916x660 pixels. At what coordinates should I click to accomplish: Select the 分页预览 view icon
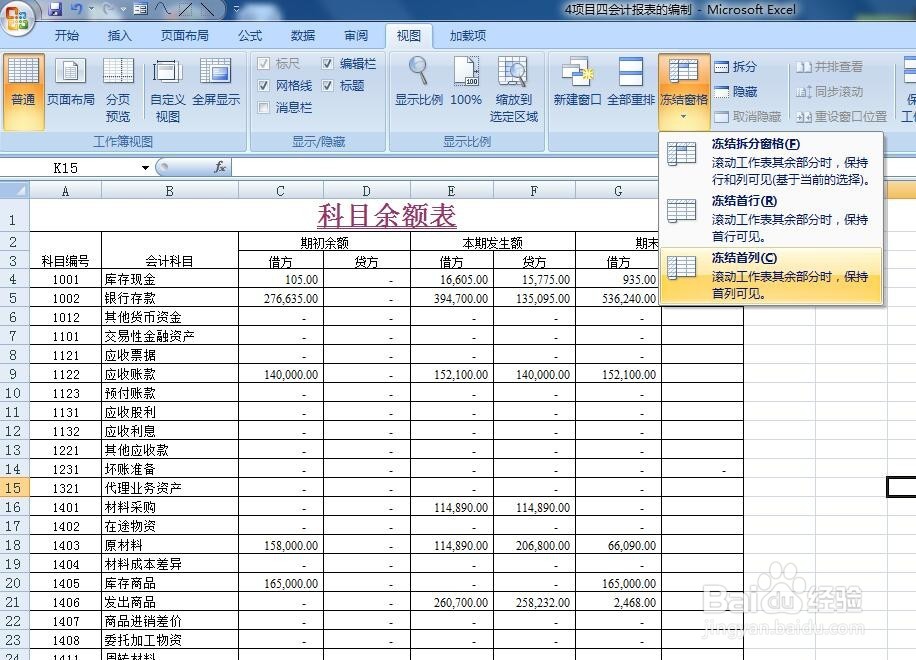(x=119, y=85)
